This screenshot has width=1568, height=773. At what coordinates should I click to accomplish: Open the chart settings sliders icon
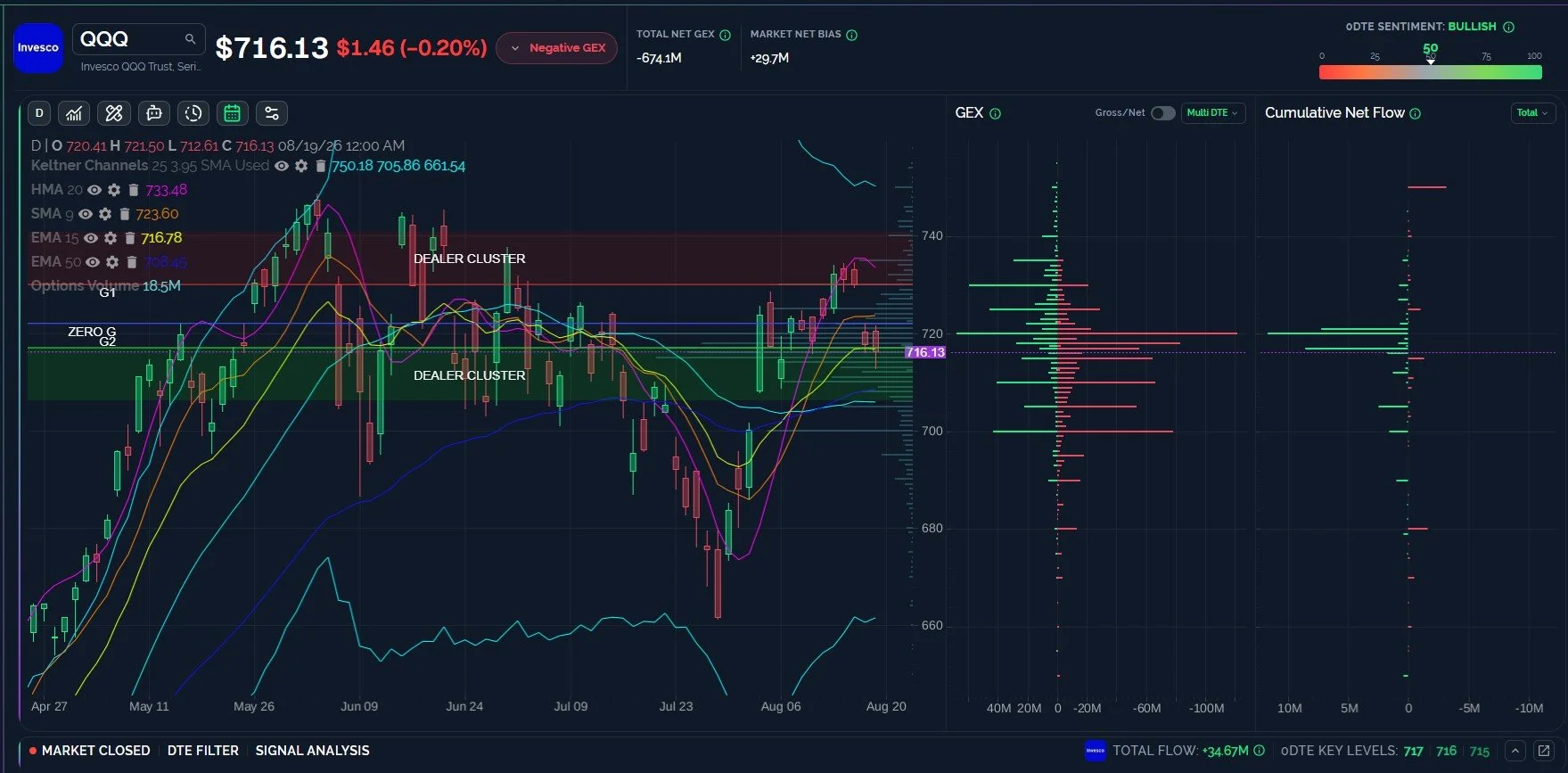pyautogui.click(x=272, y=113)
